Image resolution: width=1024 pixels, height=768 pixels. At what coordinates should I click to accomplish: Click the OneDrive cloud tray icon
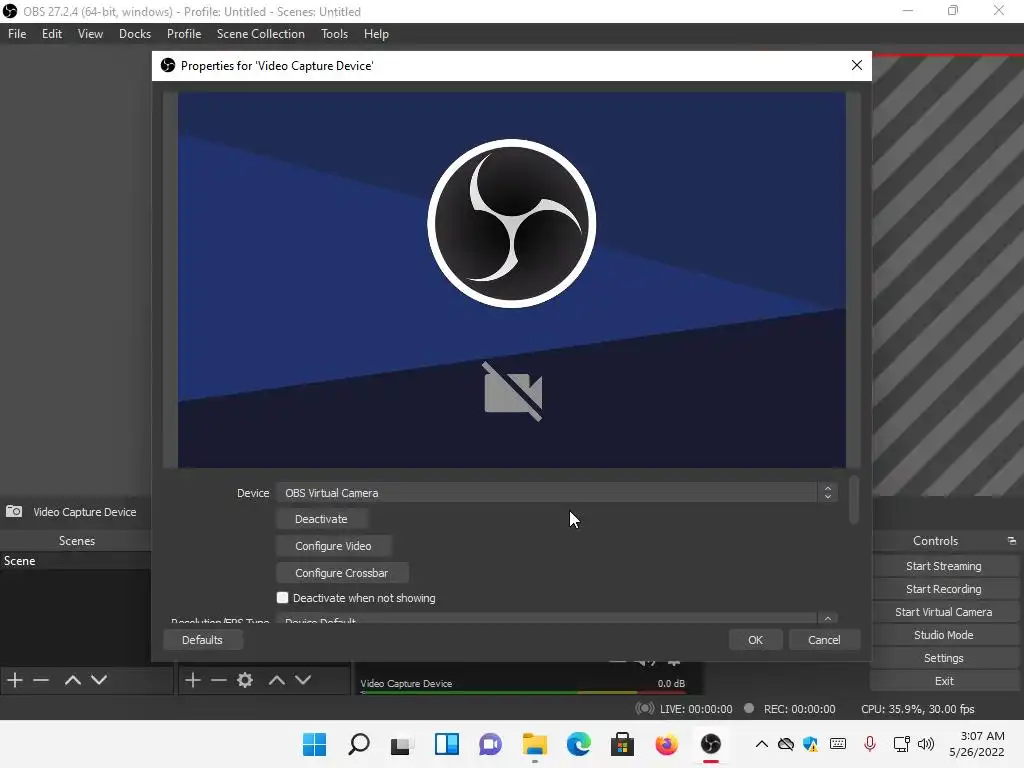click(x=786, y=744)
